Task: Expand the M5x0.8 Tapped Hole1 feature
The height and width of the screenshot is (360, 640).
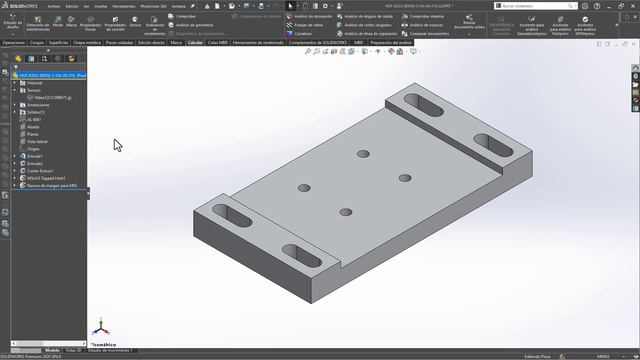Action: pos(15,178)
